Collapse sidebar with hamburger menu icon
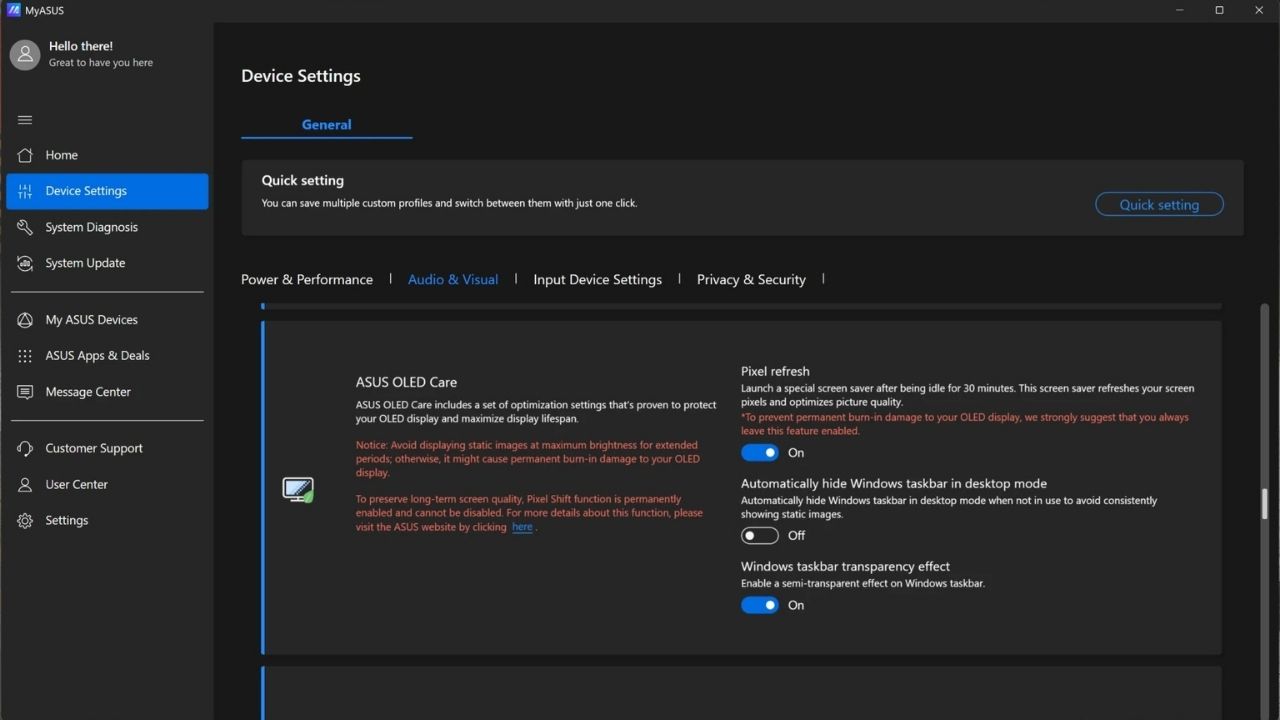 (x=25, y=120)
